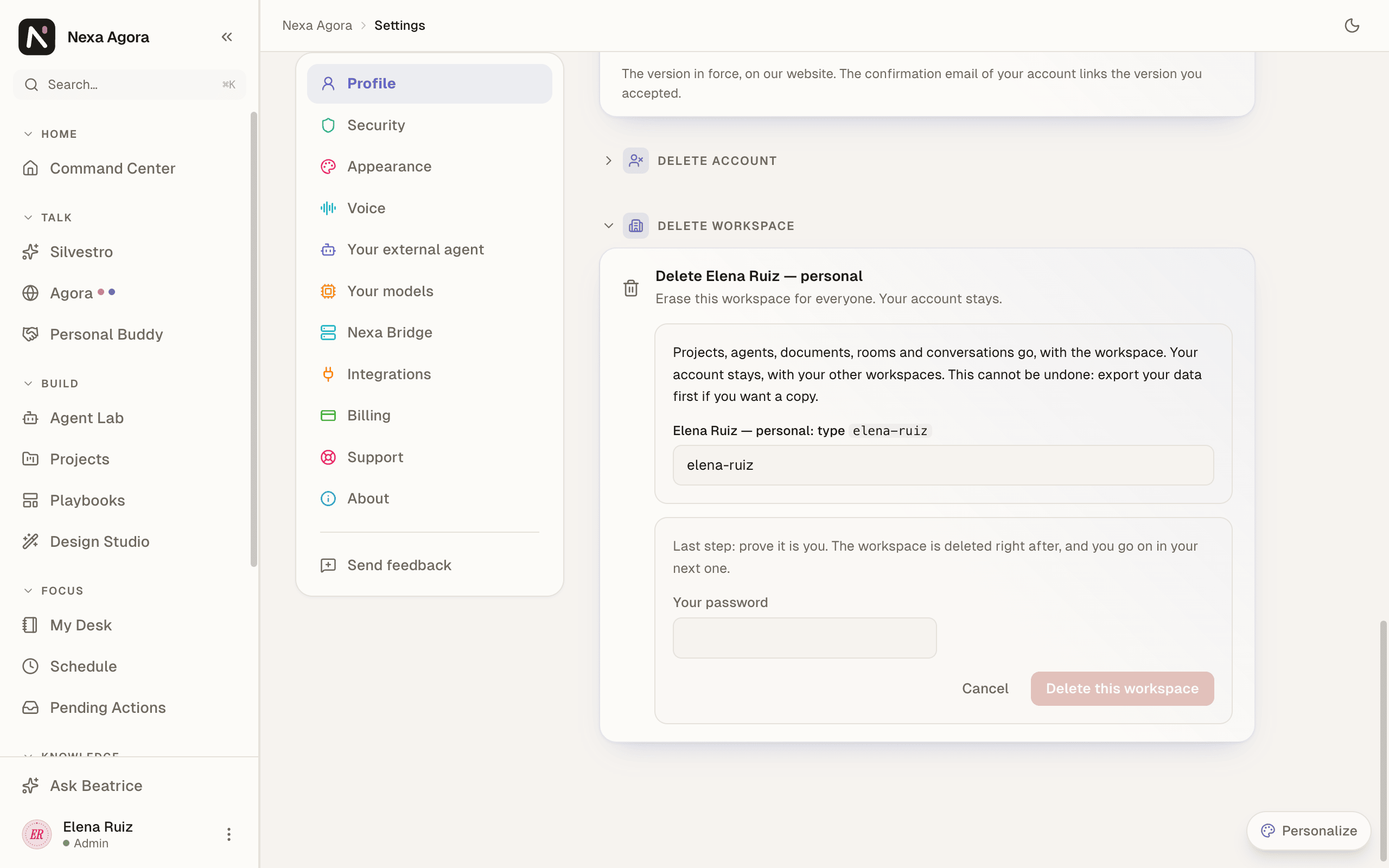This screenshot has height=868, width=1389.
Task: Click the Delete Elena Ruiz — personal heading
Action: point(759,276)
